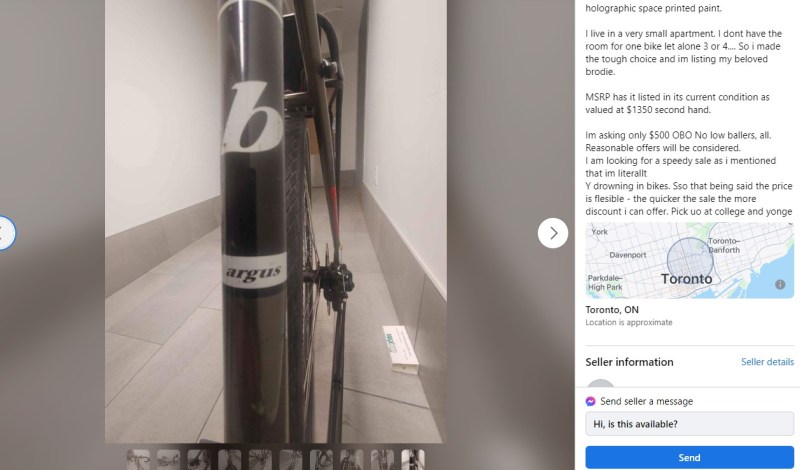Select the fourth photo thumbnail
Screen dimensions: 800x470
[x=230, y=459]
